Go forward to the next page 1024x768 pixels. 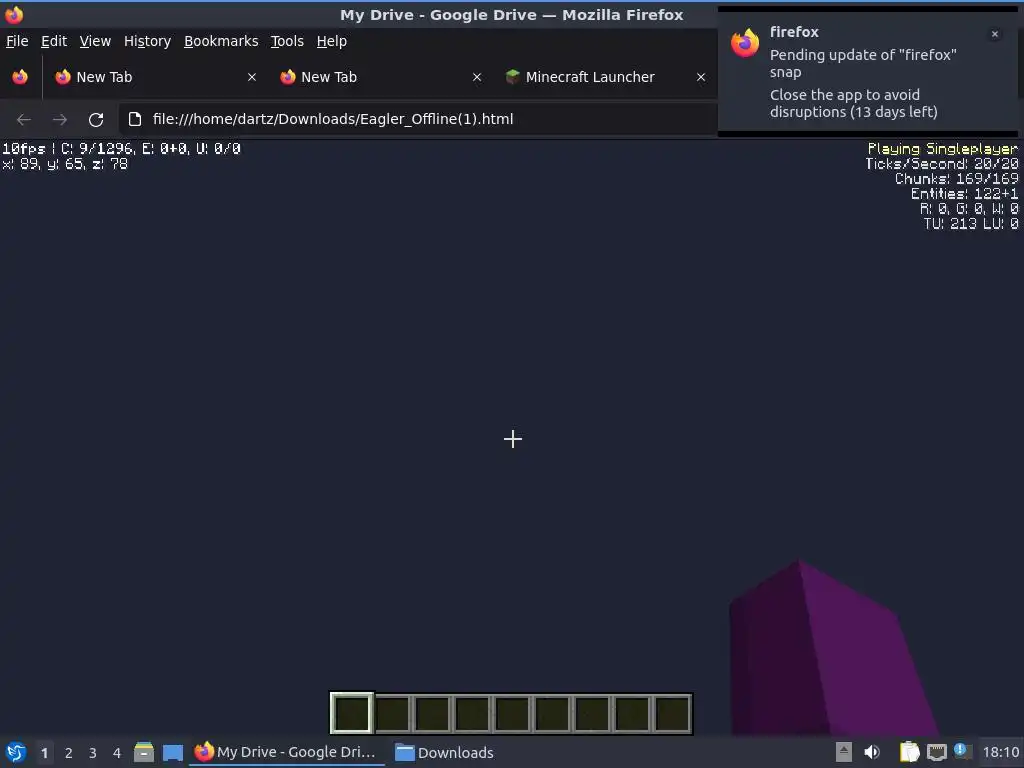click(x=59, y=120)
